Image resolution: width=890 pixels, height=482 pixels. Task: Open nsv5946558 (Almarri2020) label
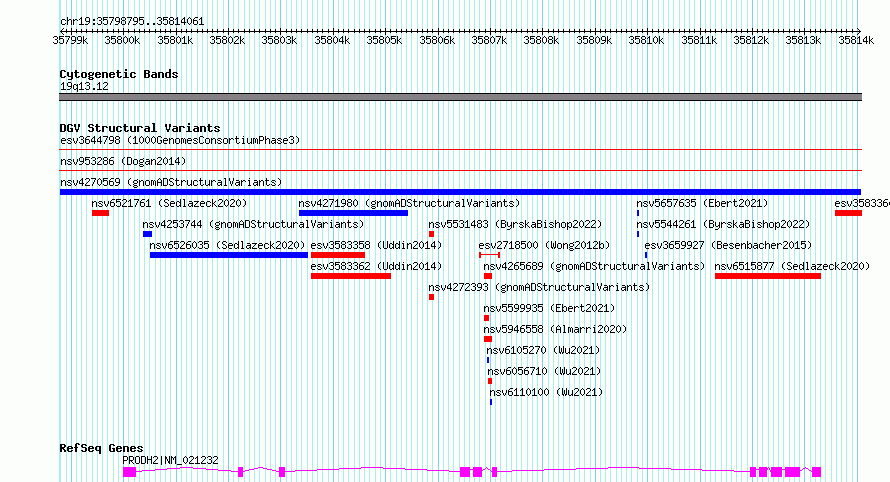(555, 329)
